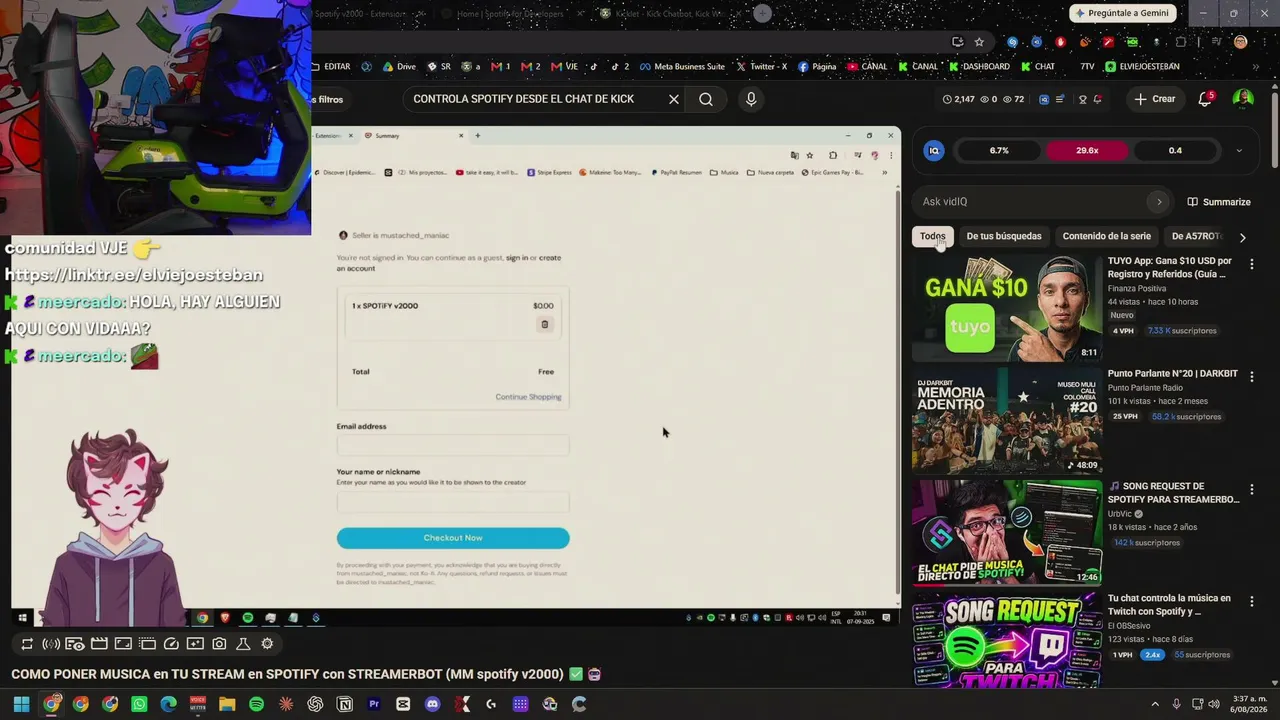Search YouTube with the magnifier button

click(x=706, y=99)
